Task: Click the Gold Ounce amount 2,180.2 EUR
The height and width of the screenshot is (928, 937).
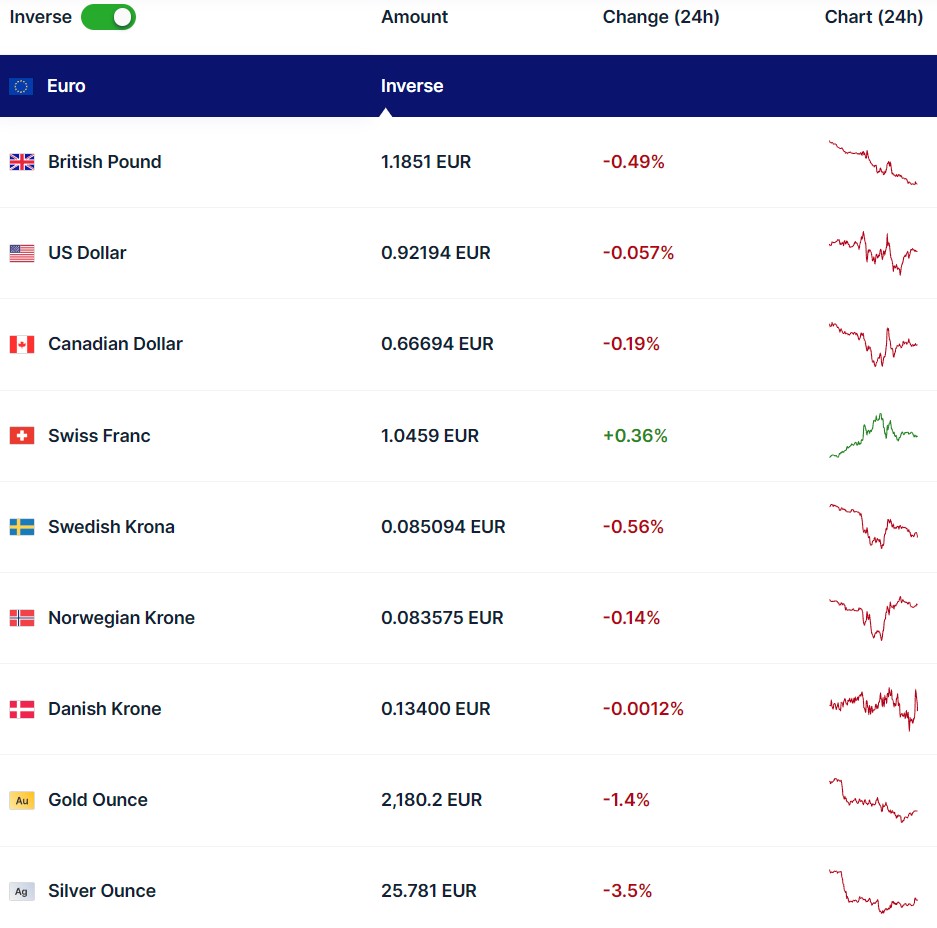Action: coord(431,800)
